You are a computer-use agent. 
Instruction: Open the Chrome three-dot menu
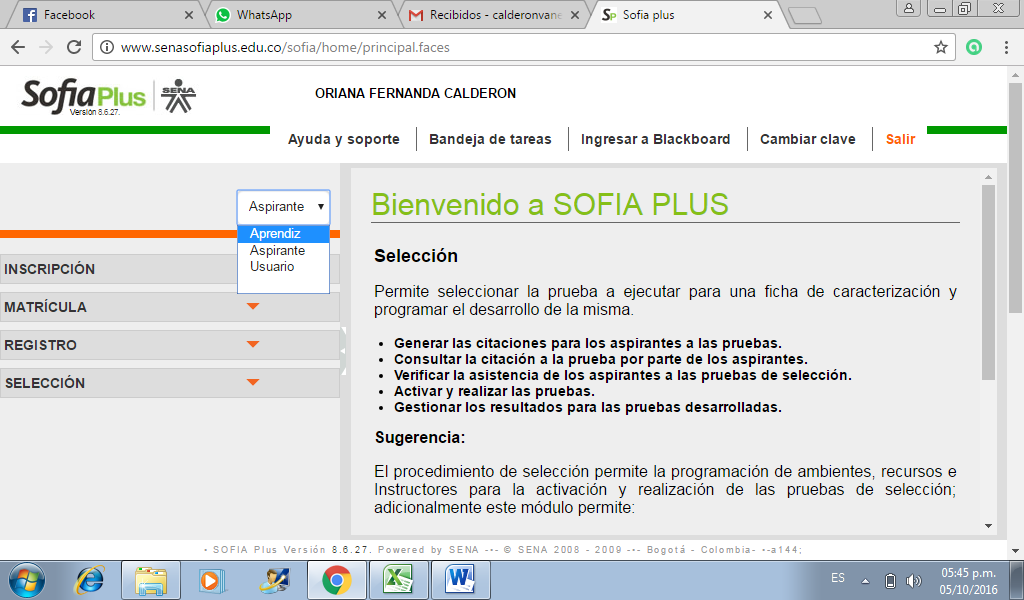point(1005,46)
